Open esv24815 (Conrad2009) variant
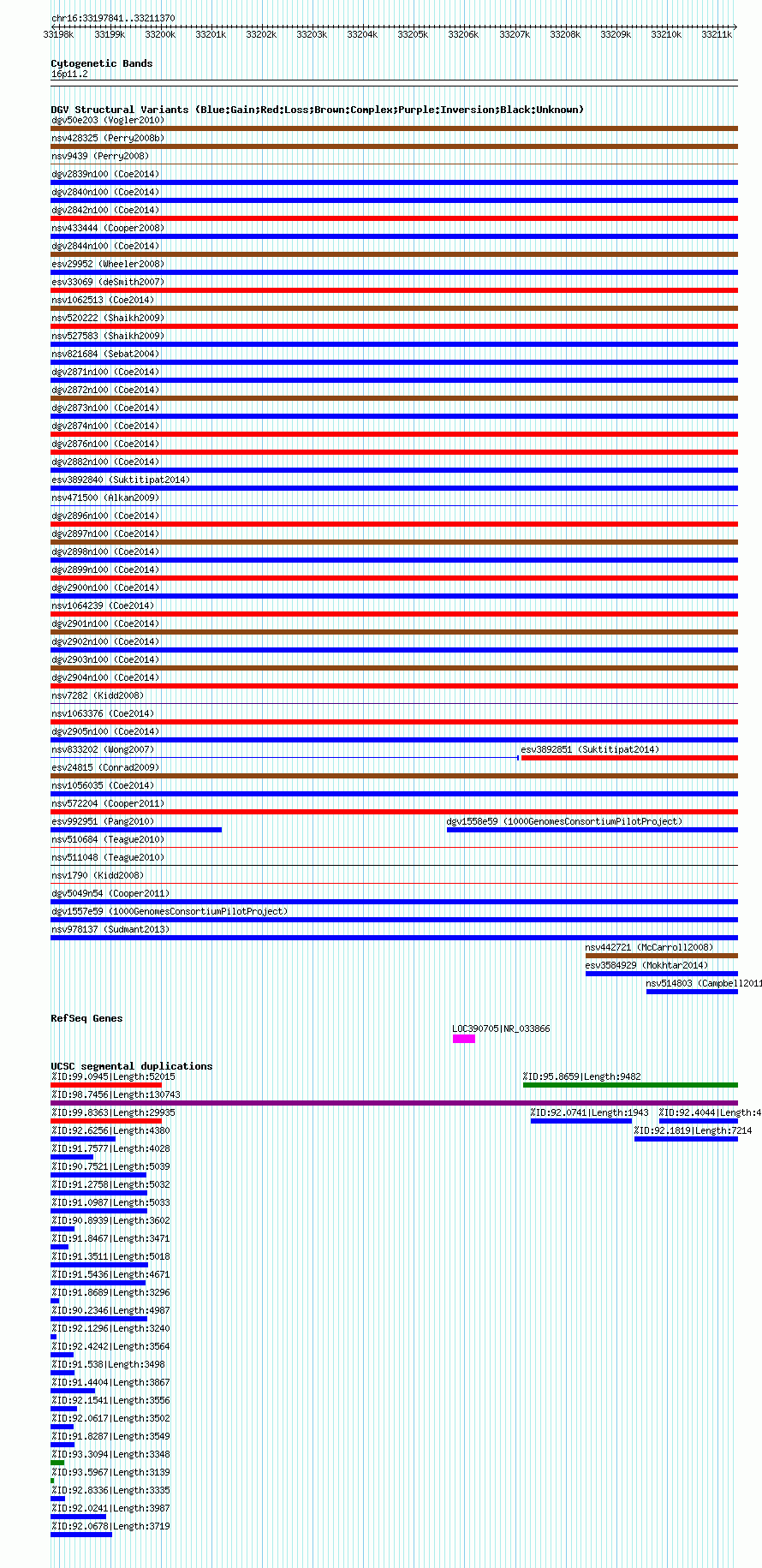This screenshot has width=762, height=1568. [x=105, y=767]
